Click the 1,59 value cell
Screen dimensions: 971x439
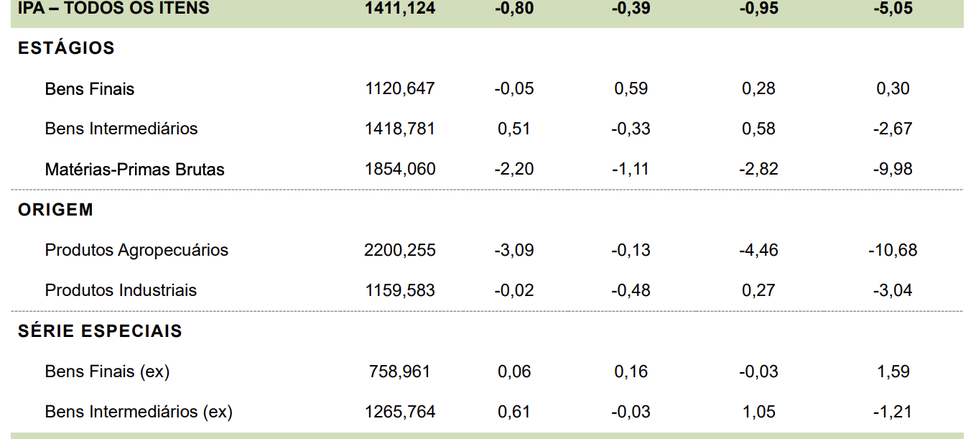893,372
